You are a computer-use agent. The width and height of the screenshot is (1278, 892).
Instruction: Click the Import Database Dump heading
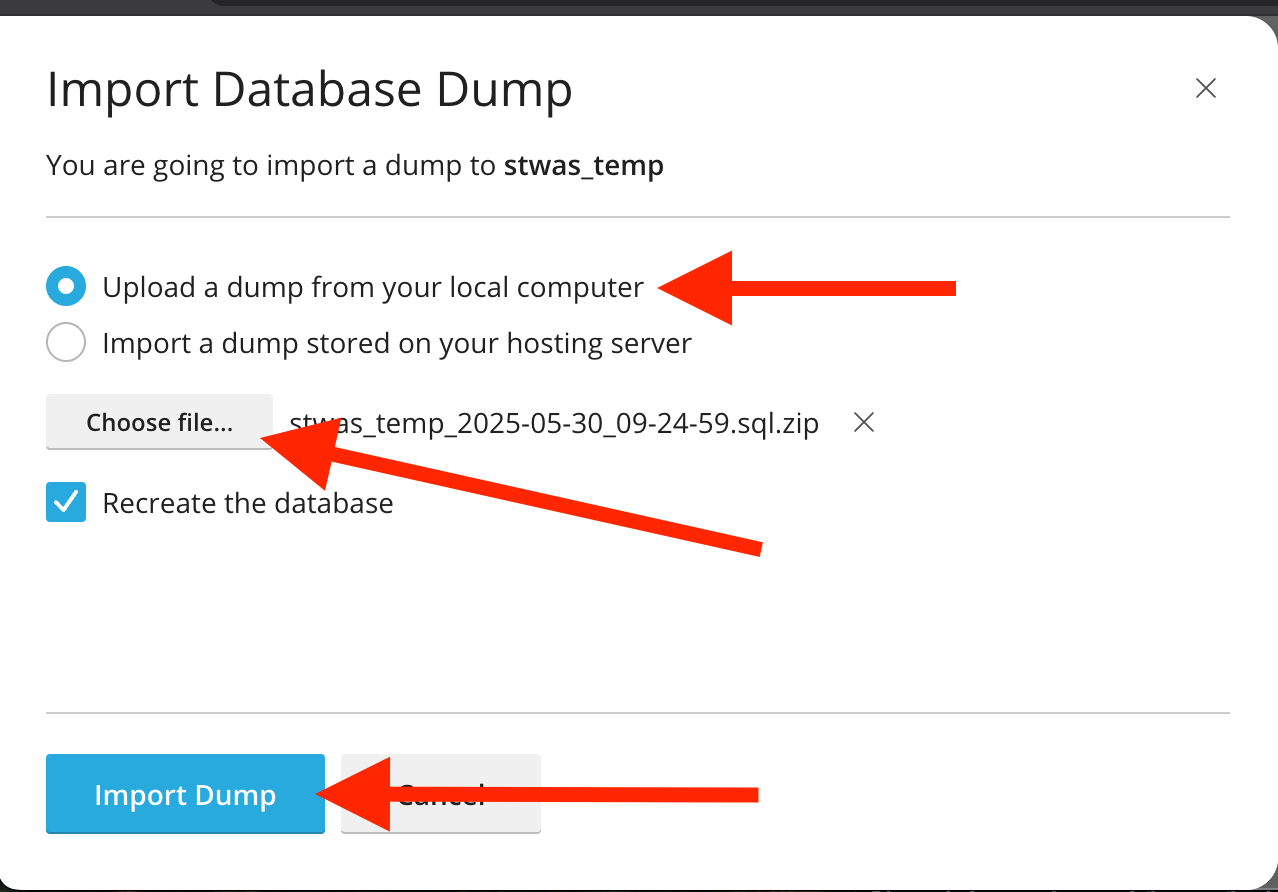(309, 90)
